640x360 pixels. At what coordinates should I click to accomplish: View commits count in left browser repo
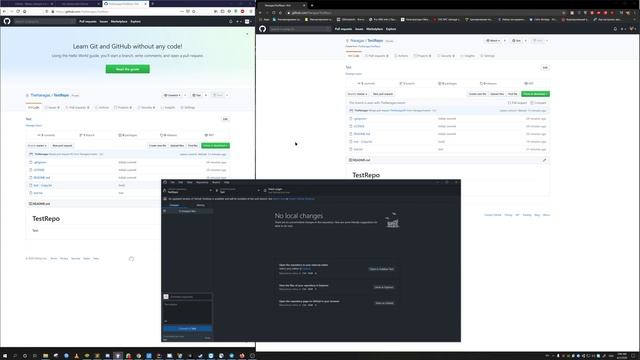[x=46, y=135]
